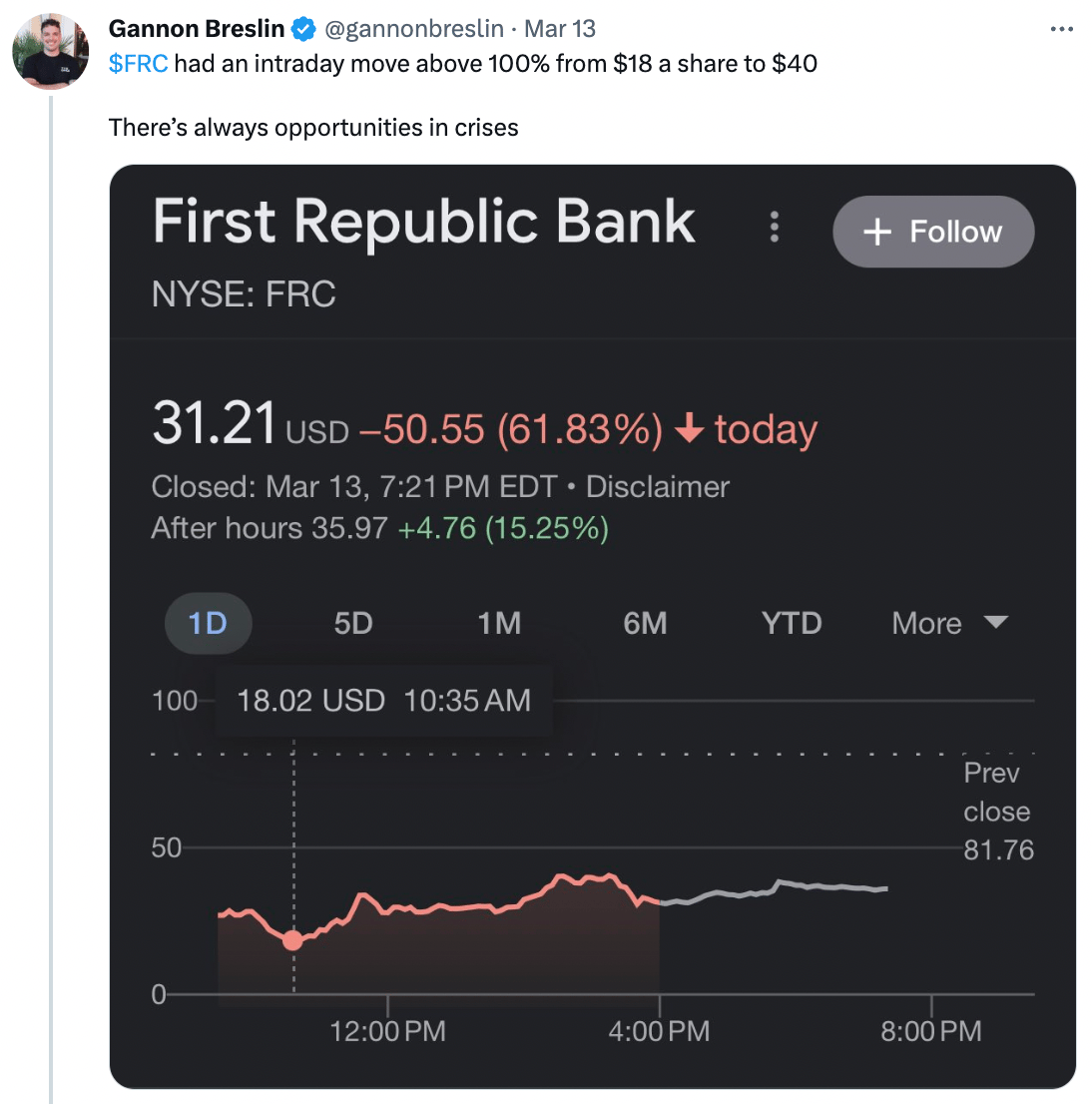
Task: Click the Mar 13 tweet timestamp
Action: pyautogui.click(x=560, y=29)
